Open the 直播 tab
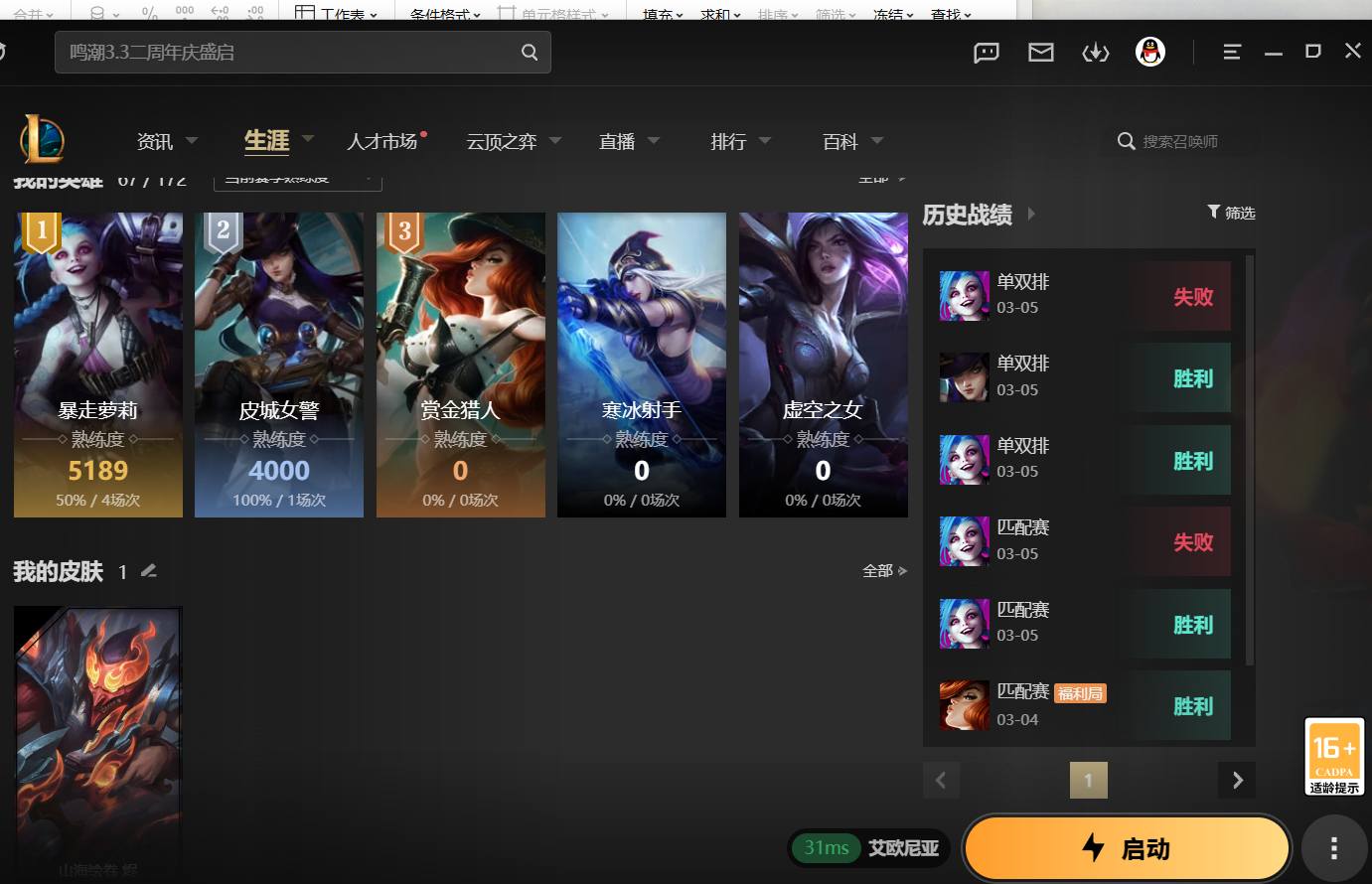The height and width of the screenshot is (884, 1372). (617, 141)
